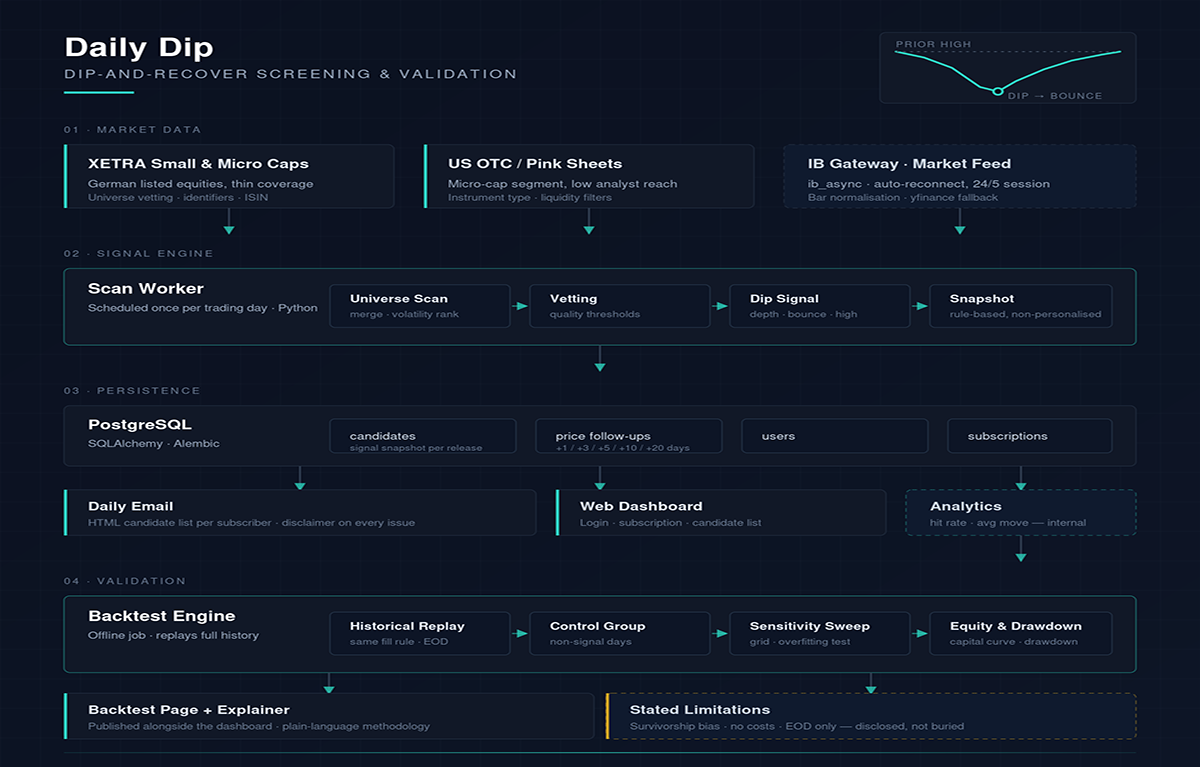Open the Daily Email card
The width and height of the screenshot is (1200, 767).
(x=300, y=512)
